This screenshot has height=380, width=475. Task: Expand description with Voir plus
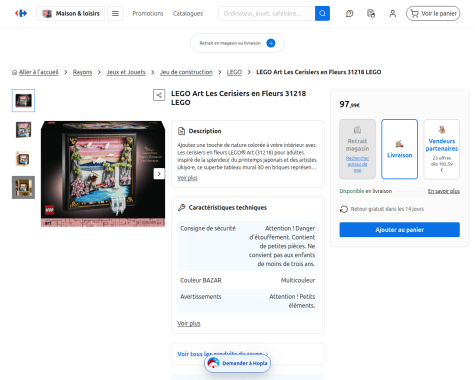187,178
